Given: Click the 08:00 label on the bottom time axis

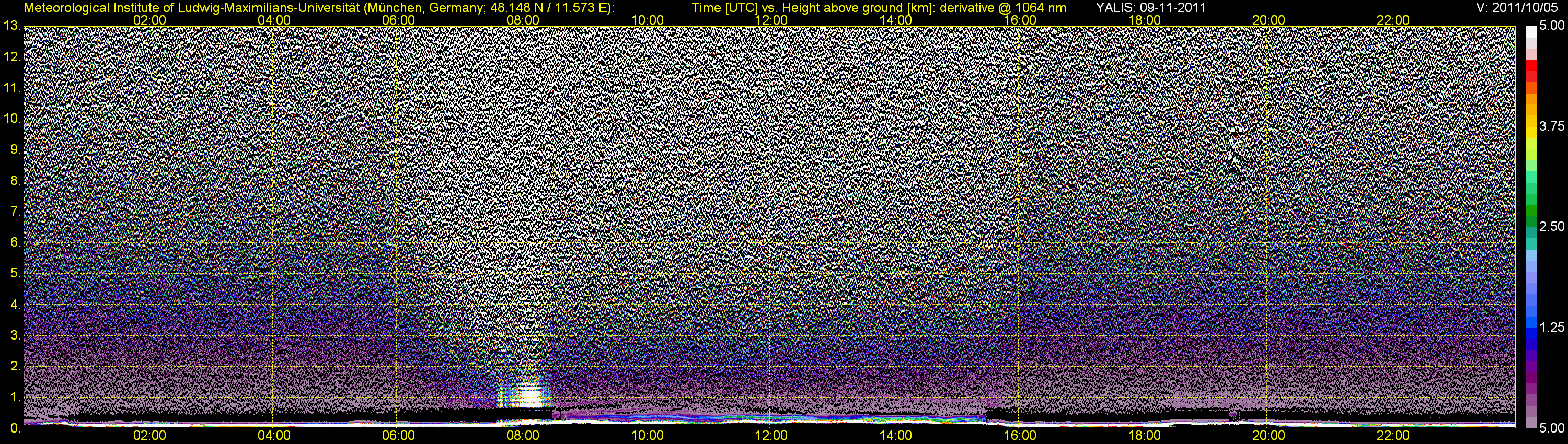Looking at the screenshot, I should pyautogui.click(x=523, y=436).
